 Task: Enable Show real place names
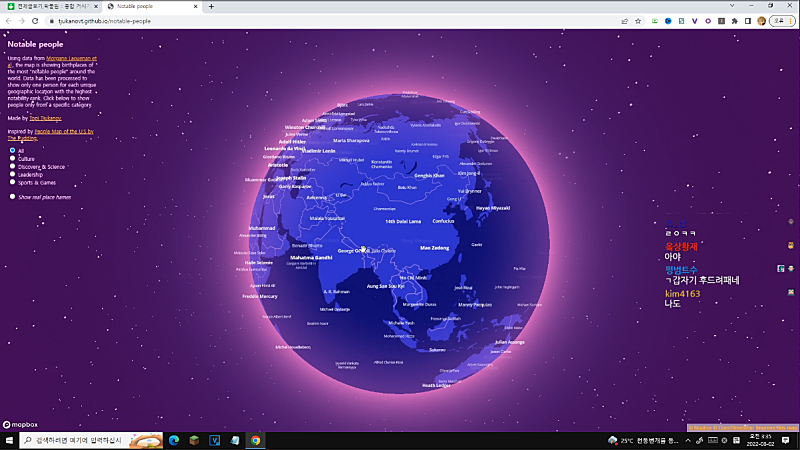point(12,197)
